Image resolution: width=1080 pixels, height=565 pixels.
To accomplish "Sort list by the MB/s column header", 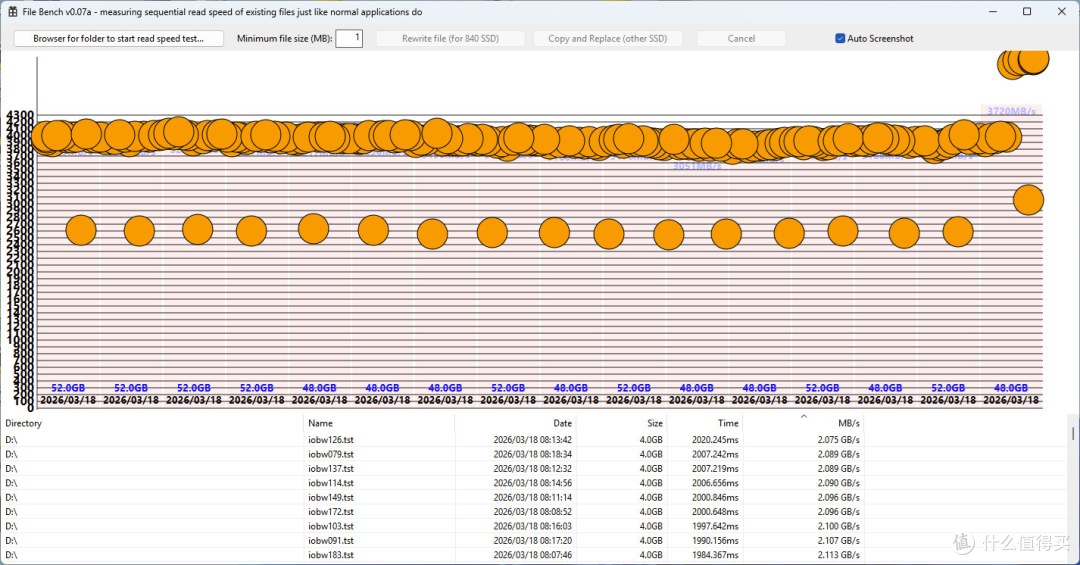I will [x=802, y=423].
